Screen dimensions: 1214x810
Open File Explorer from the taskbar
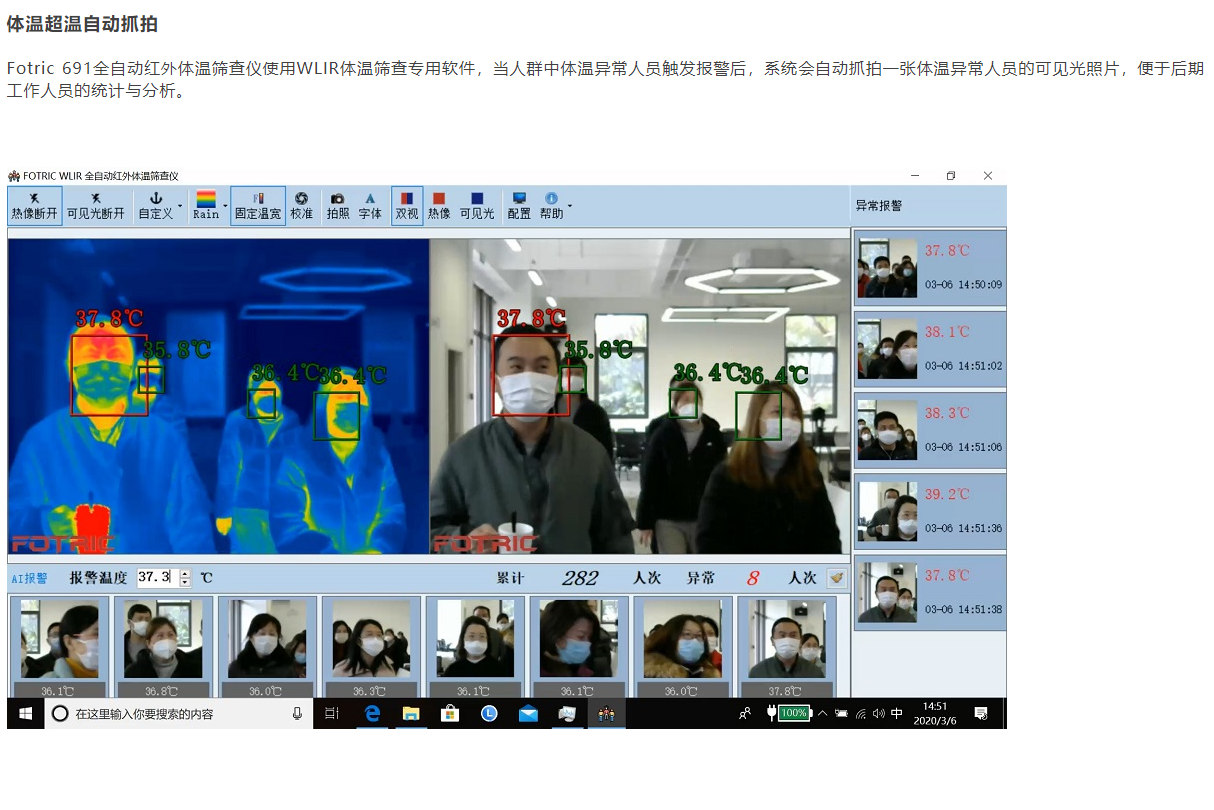click(x=410, y=713)
